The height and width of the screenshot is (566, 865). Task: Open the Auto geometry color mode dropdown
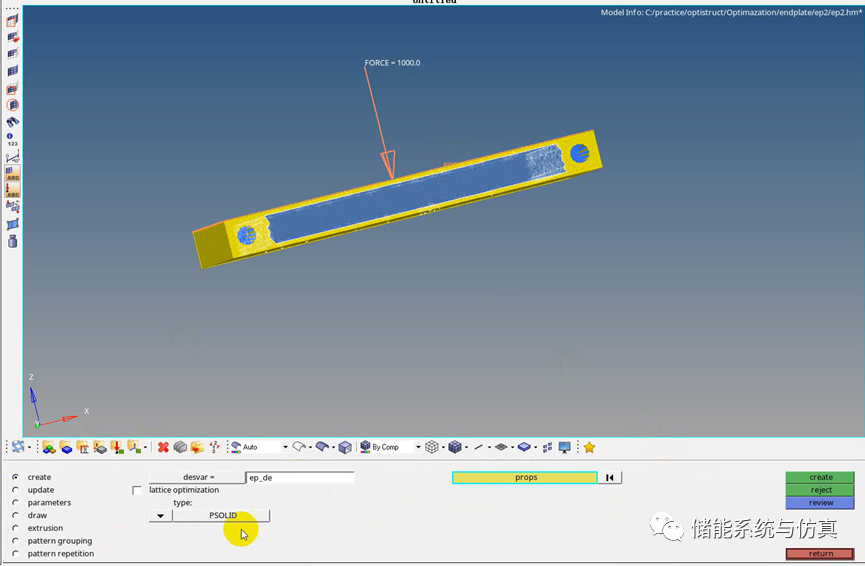pos(285,447)
